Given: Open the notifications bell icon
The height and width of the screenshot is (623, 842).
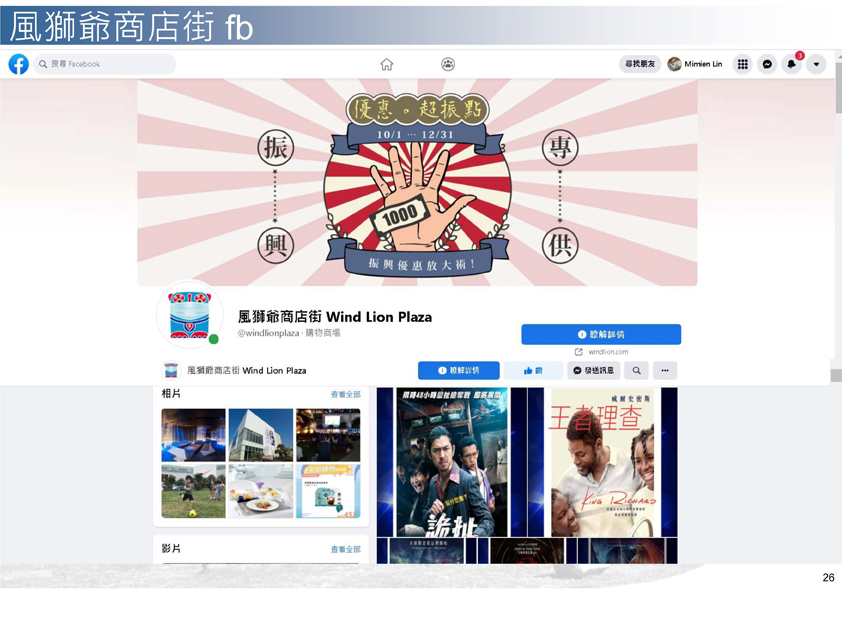Looking at the screenshot, I should 791,64.
